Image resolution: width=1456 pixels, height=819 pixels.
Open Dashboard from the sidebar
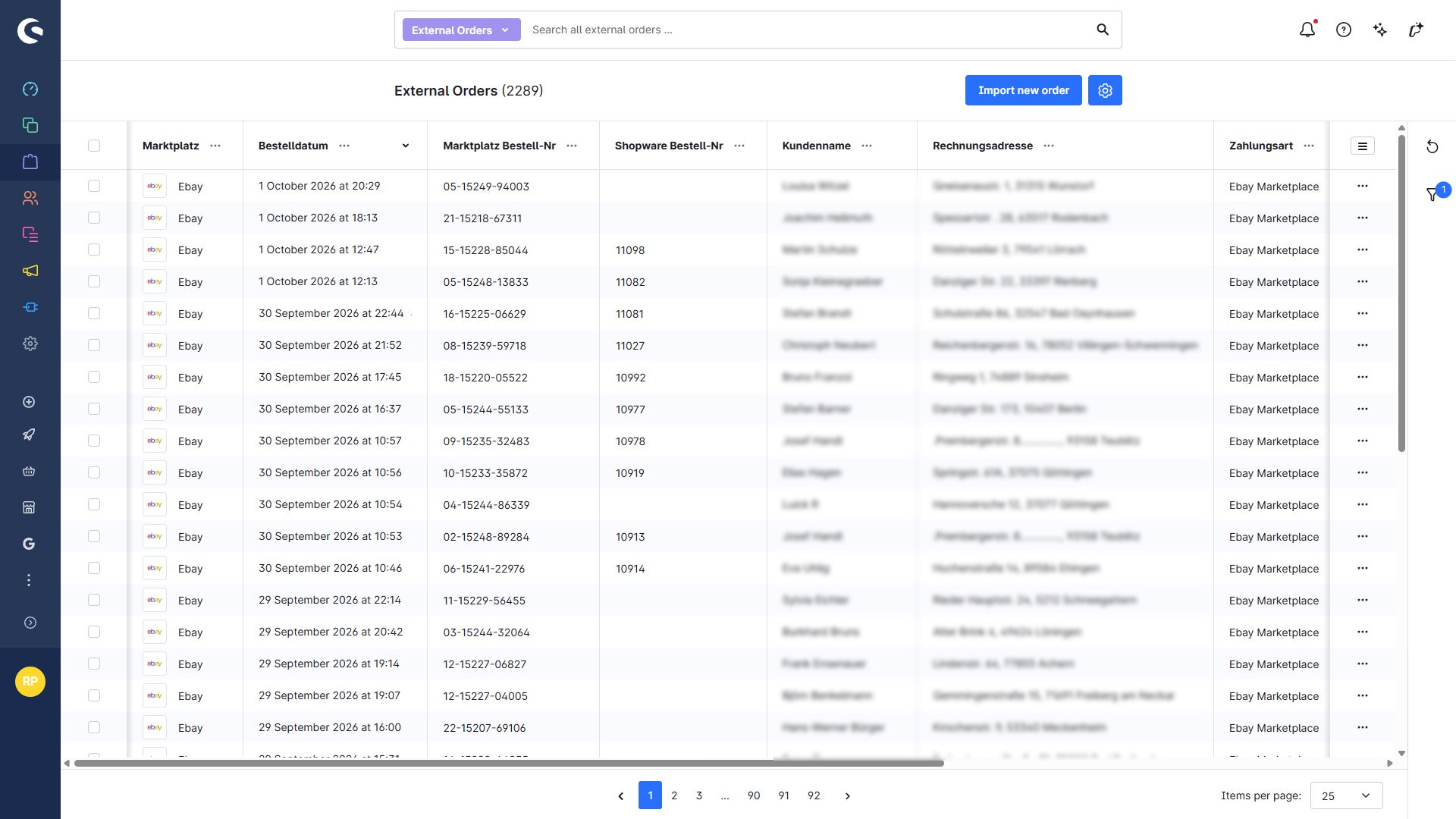[x=30, y=89]
